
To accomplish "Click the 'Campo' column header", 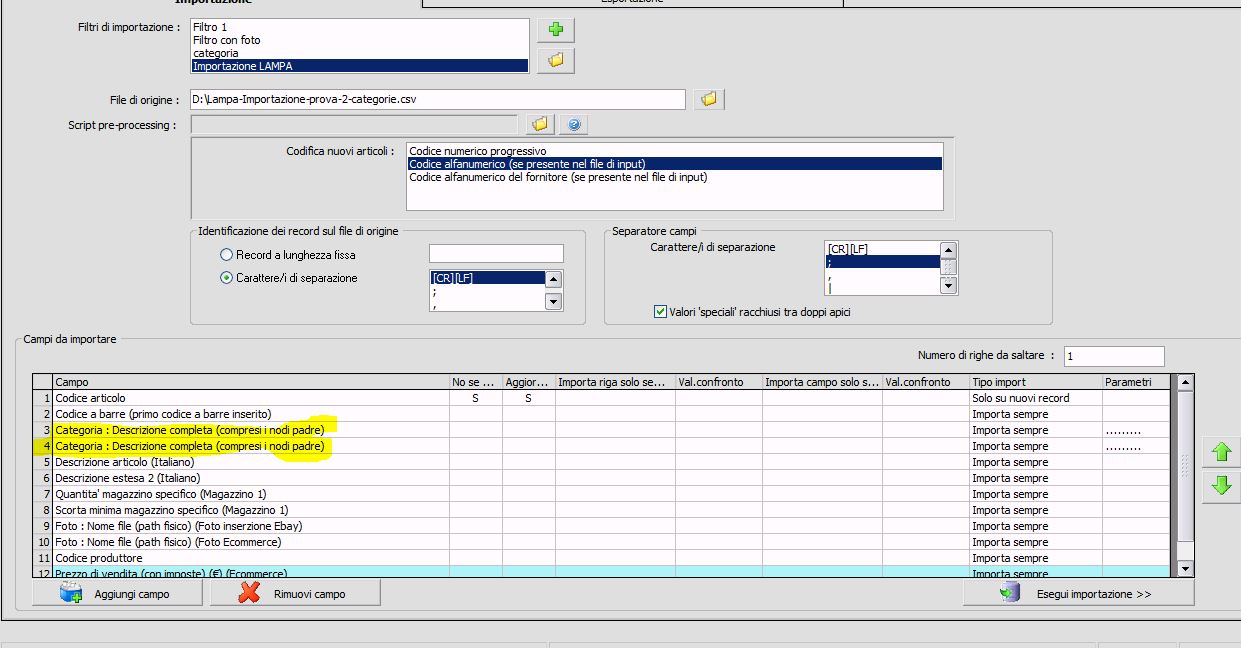I will (x=251, y=382).
